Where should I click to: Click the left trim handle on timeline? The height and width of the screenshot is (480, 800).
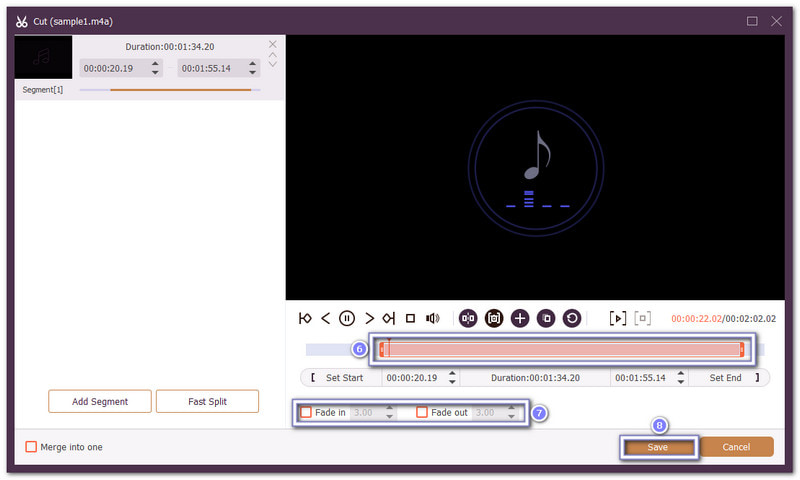click(x=382, y=349)
